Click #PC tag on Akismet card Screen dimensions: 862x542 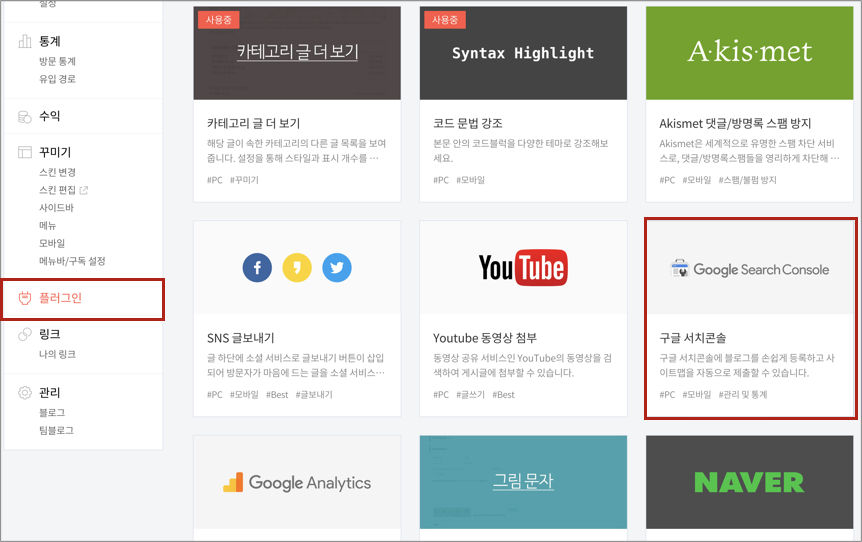coord(667,180)
